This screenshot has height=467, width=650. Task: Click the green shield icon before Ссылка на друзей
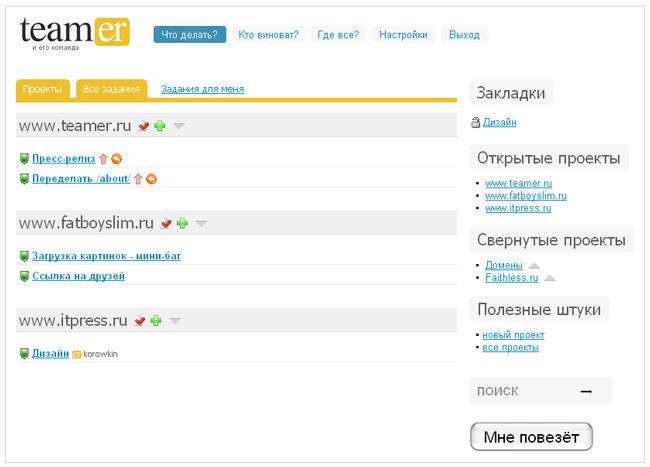[x=25, y=276]
